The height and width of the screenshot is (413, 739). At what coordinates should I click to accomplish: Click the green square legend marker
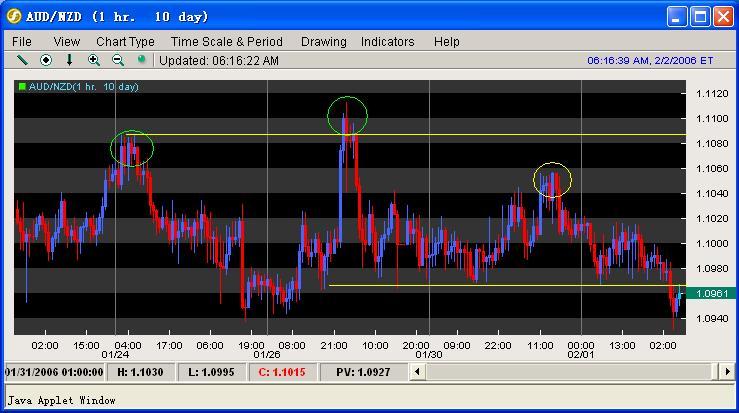pos(22,86)
